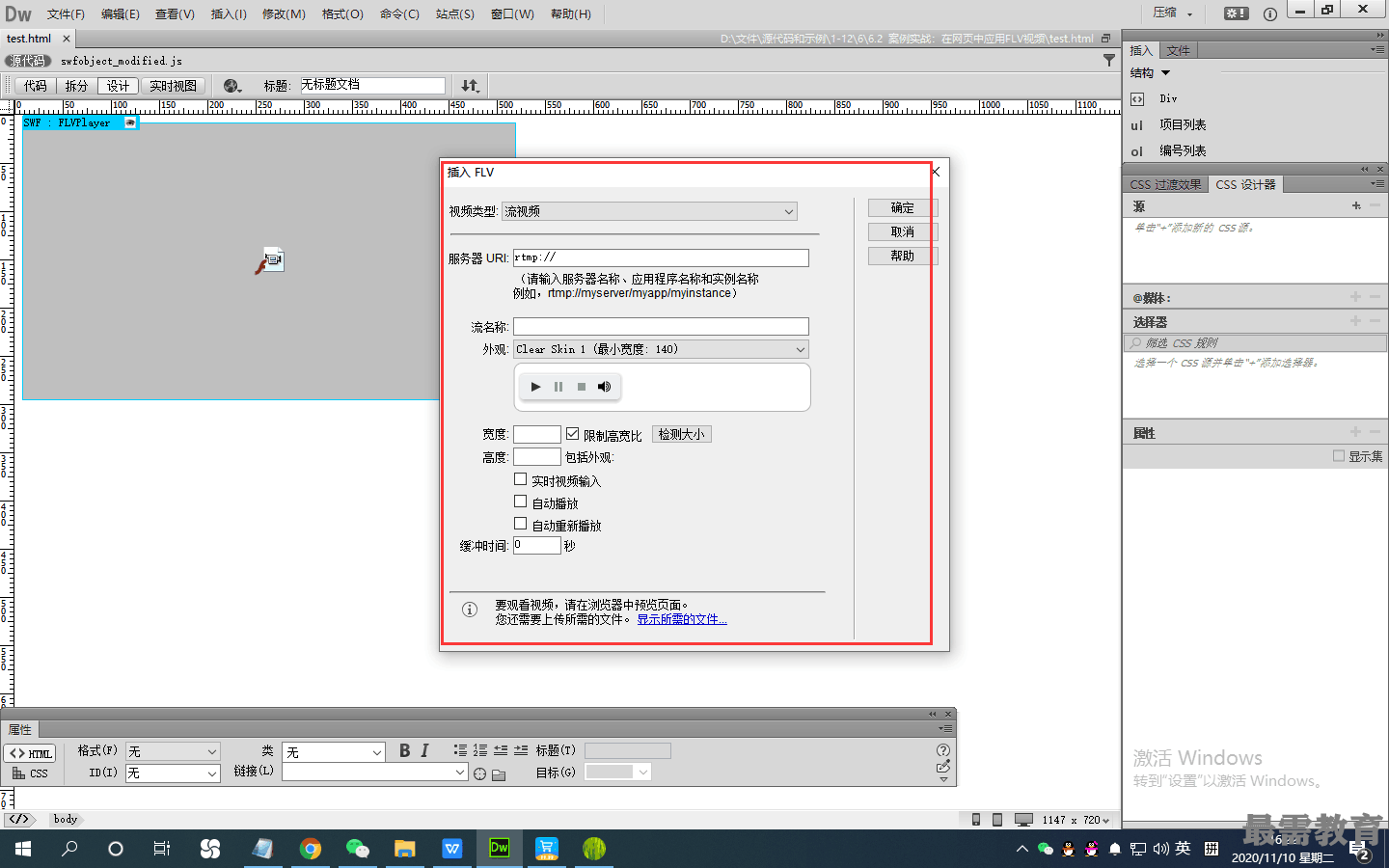Open Chrome from the Windows taskbar

click(310, 848)
